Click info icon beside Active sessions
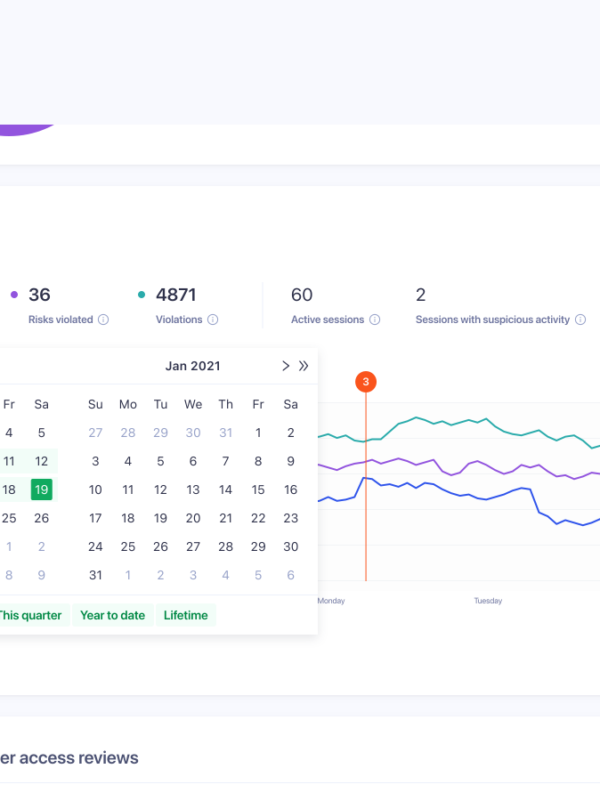600x801 pixels. coord(374,320)
